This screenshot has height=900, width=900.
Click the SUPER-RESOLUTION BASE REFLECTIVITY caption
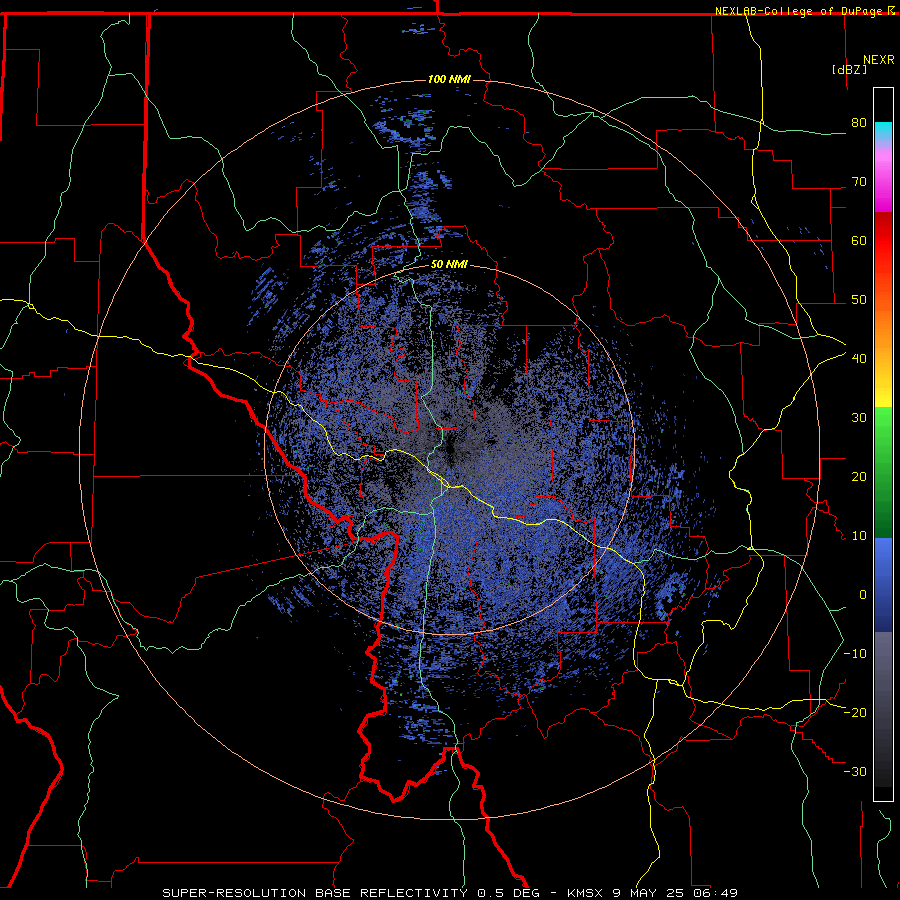(313, 893)
